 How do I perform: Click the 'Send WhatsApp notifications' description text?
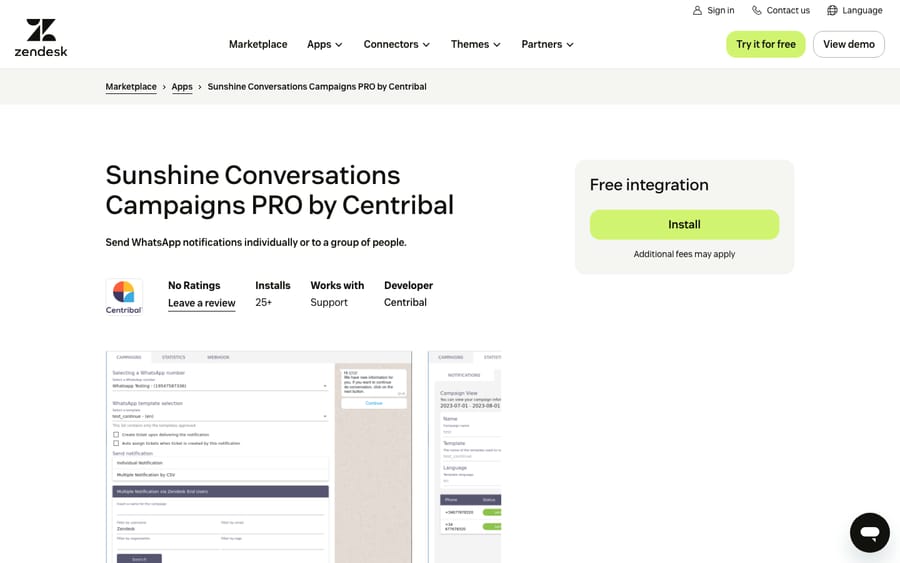pos(256,242)
